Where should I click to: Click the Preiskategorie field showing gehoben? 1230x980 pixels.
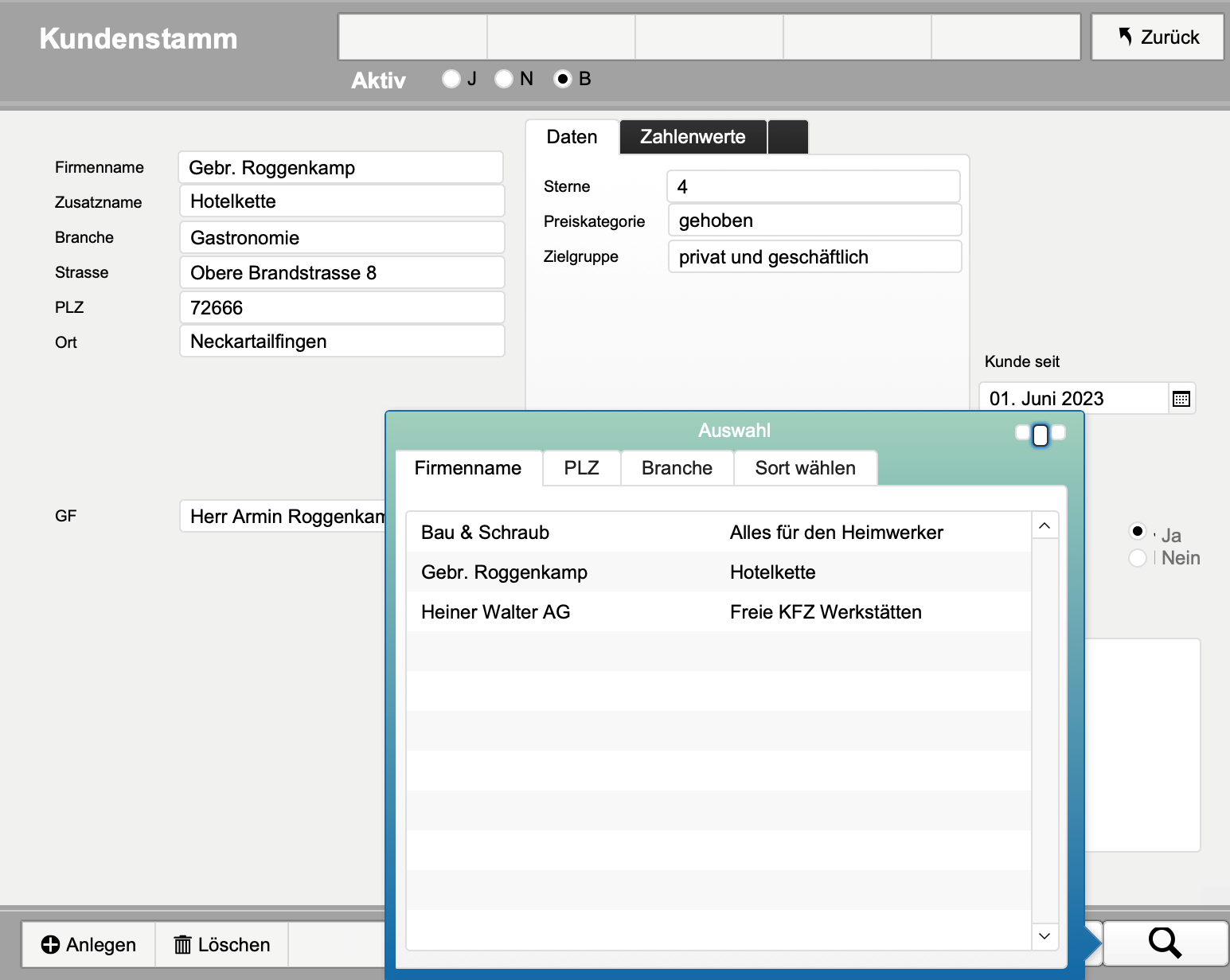click(814, 221)
